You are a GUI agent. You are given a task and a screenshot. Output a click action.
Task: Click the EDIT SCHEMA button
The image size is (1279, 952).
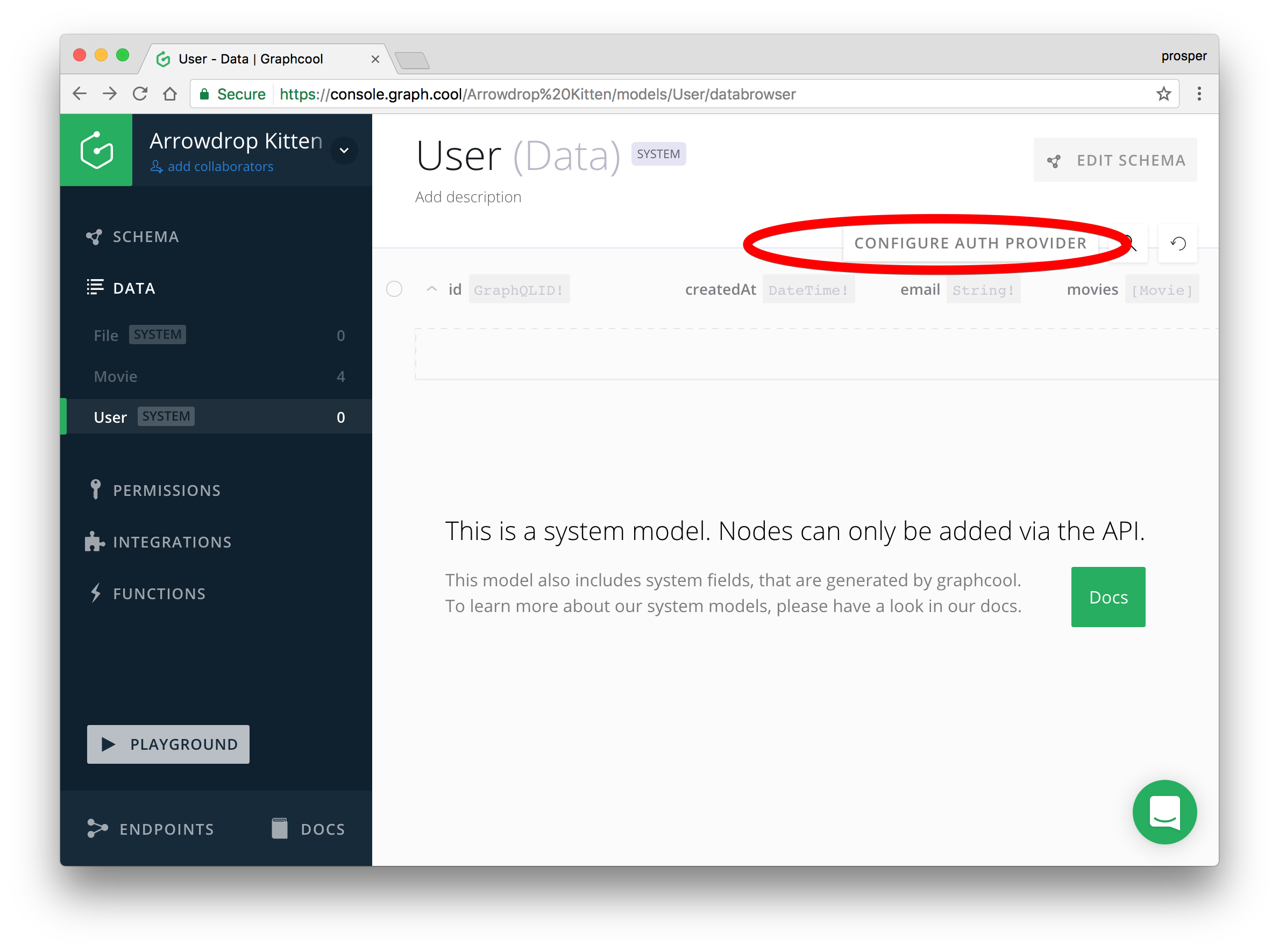pyautogui.click(x=1115, y=160)
